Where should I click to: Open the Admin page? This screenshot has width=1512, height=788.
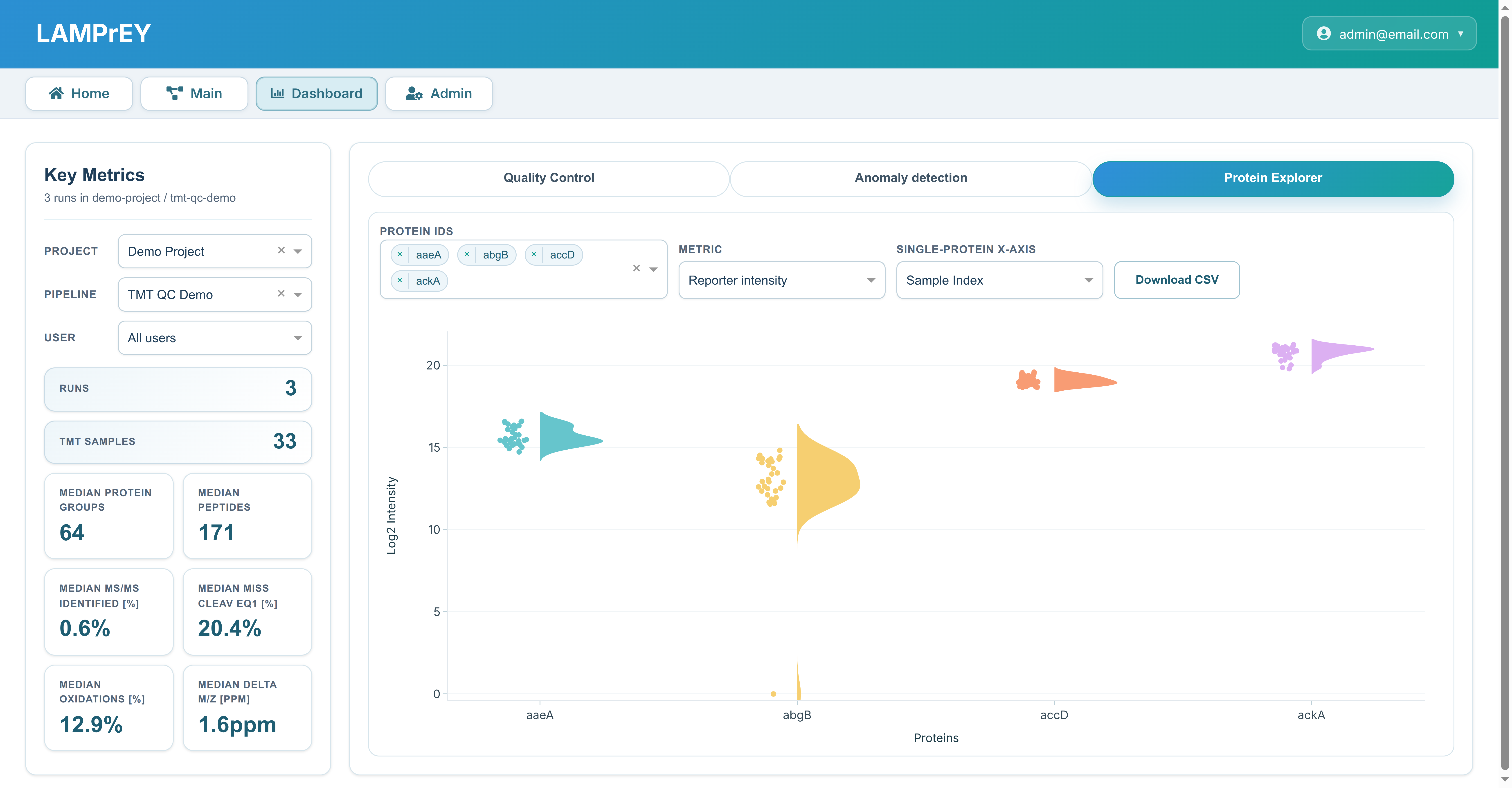[439, 93]
